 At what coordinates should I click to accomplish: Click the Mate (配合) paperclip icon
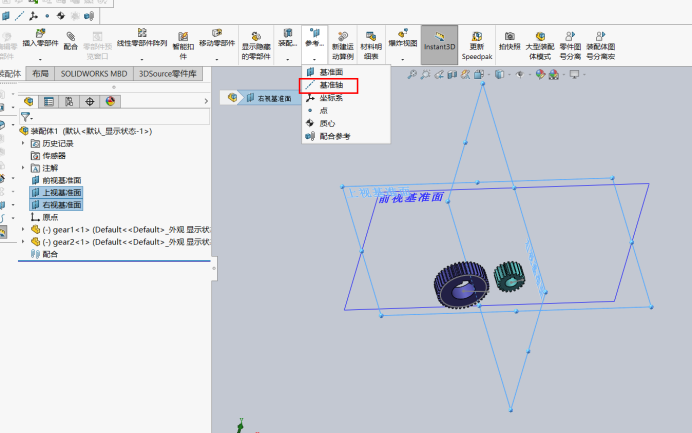70,36
